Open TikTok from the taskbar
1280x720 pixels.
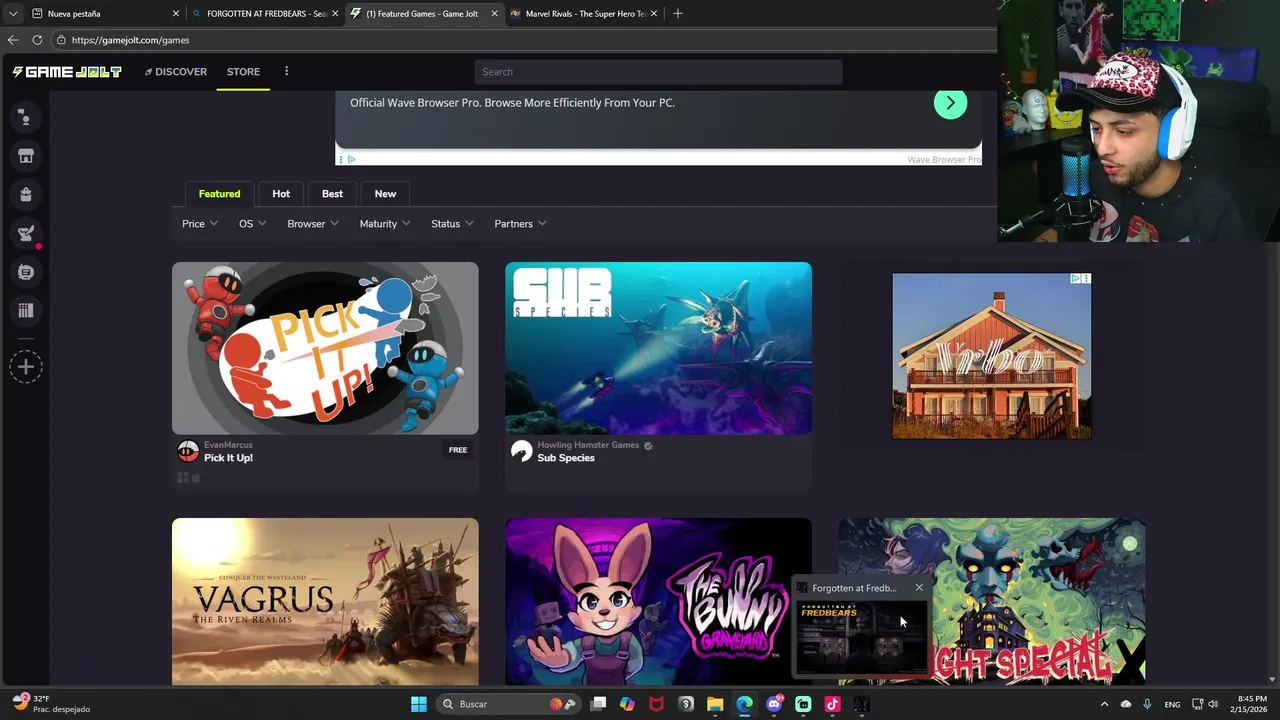pyautogui.click(x=832, y=704)
